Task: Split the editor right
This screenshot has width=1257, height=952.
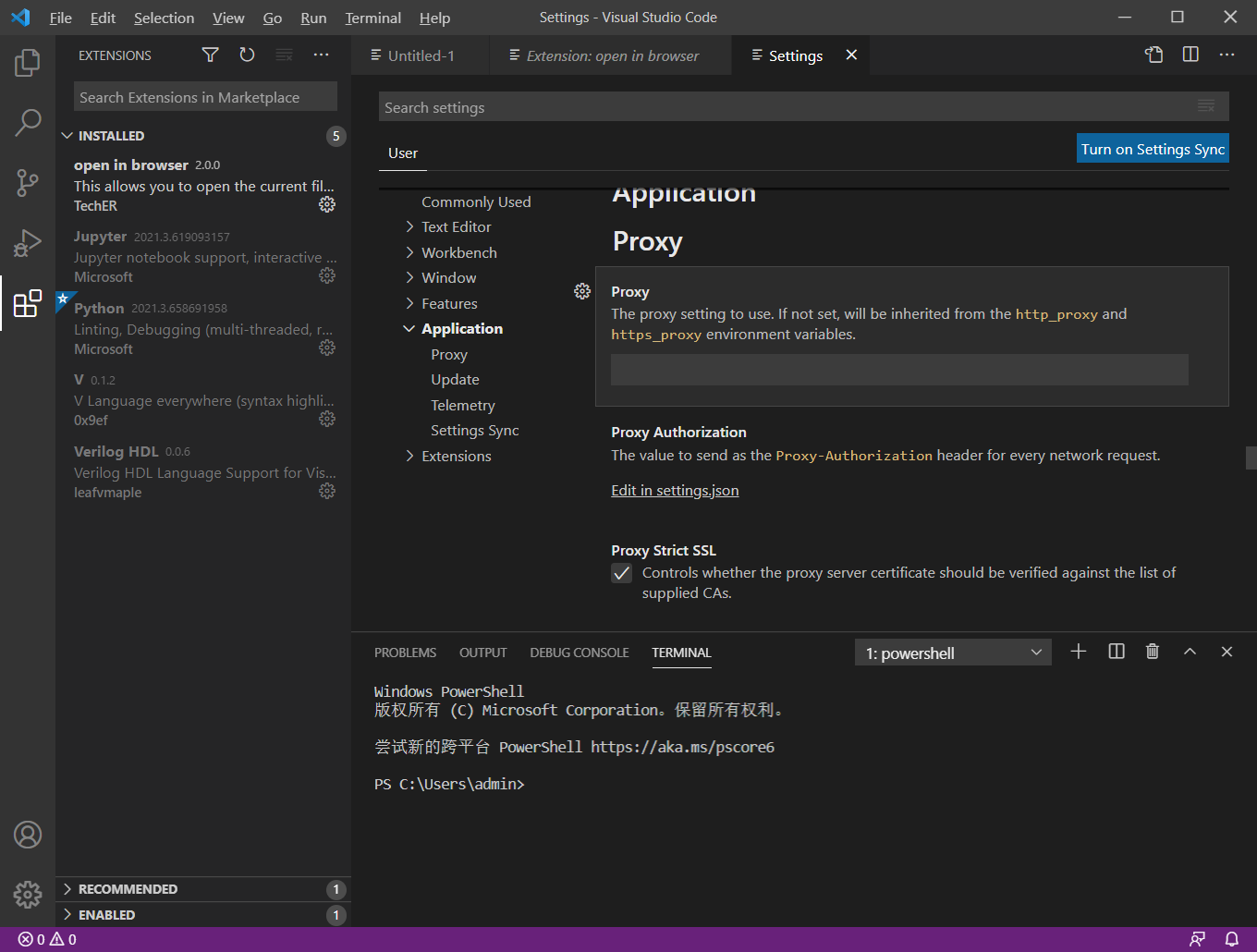Action: click(x=1190, y=55)
